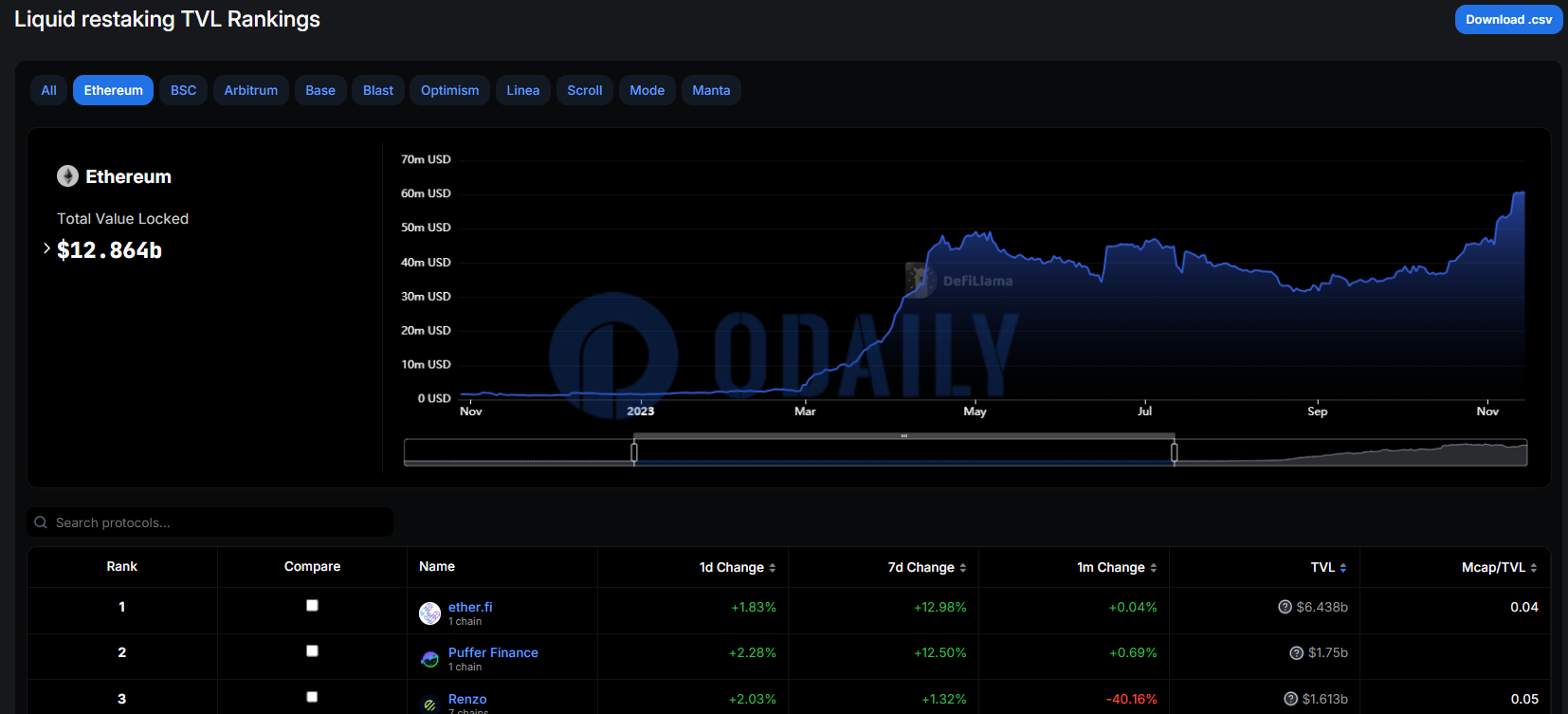
Task: Click the -40.16% 1m change for Renzo
Action: 1132,699
